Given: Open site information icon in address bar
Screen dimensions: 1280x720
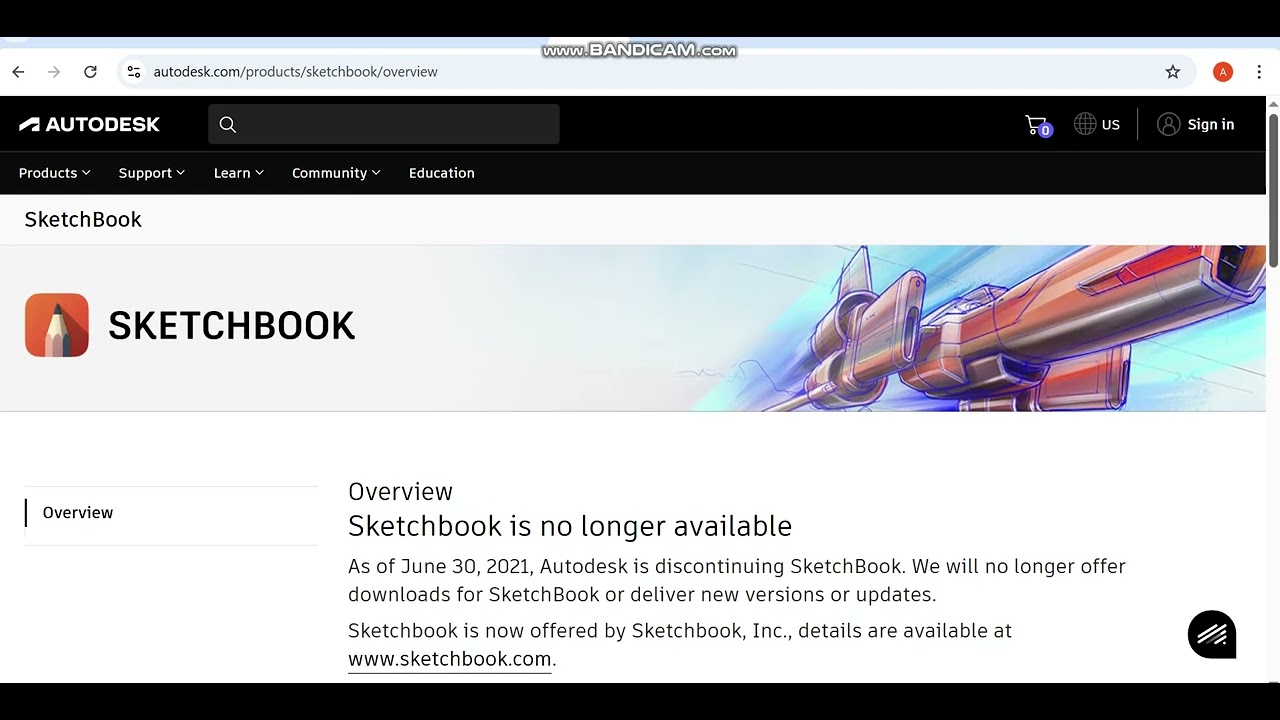Looking at the screenshot, I should [134, 72].
